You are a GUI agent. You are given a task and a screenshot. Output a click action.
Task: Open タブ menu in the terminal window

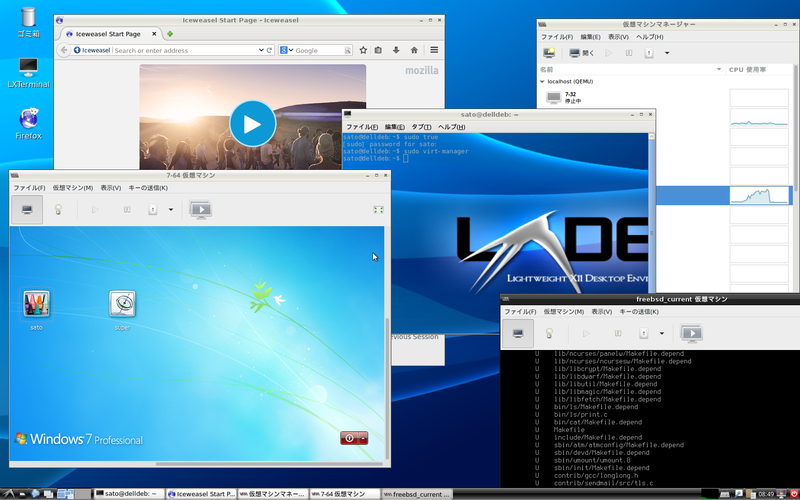click(x=421, y=127)
